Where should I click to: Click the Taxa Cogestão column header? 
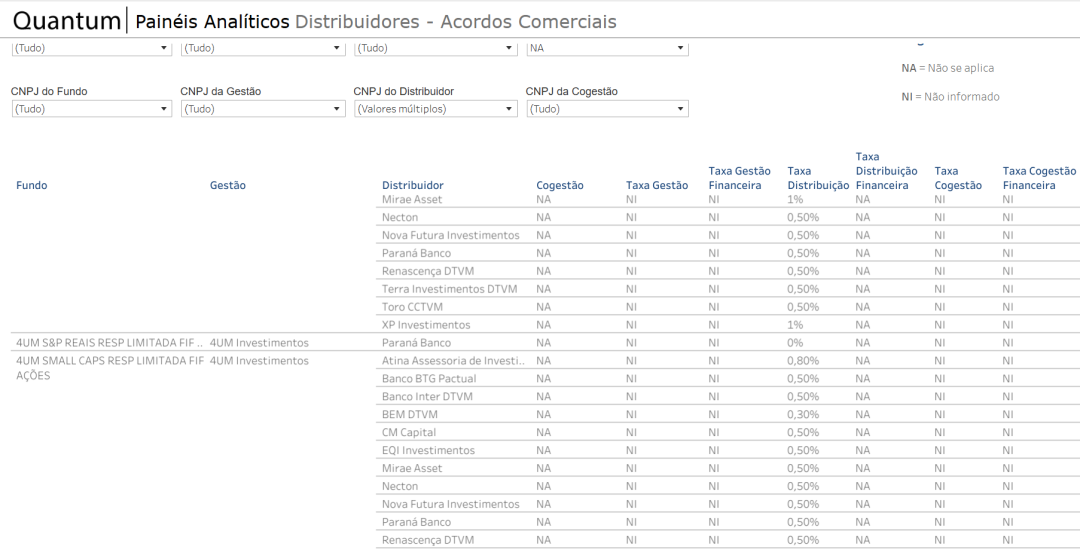pyautogui.click(x=957, y=178)
